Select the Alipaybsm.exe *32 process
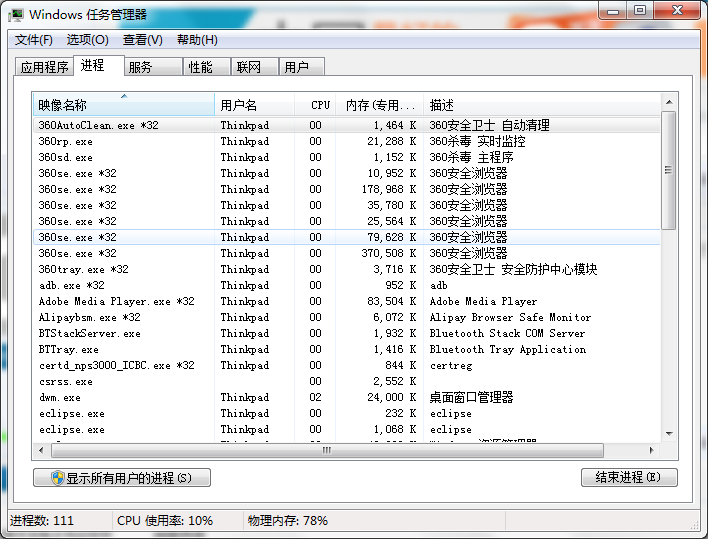This screenshot has height=539, width=708. [347, 317]
